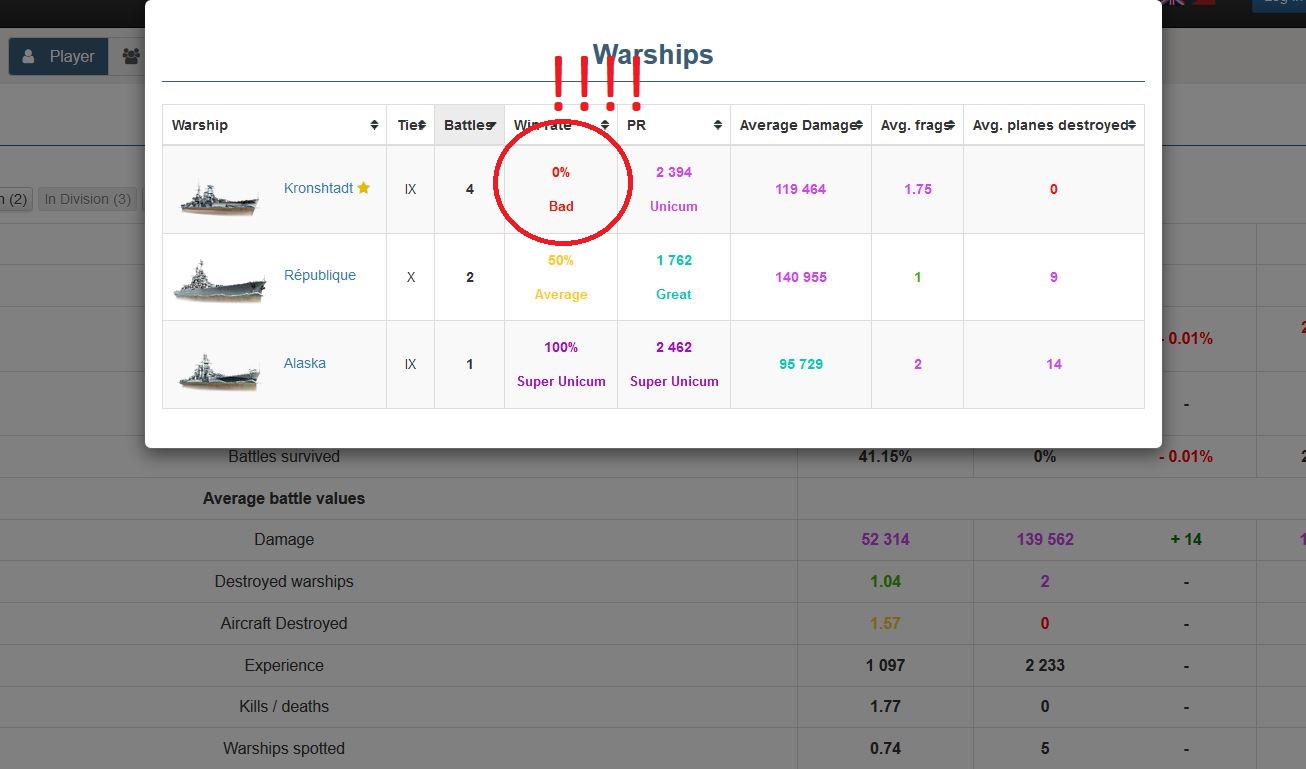Click Alaska planes destroyed value 14
Viewport: 1306px width, 769px height.
tap(1054, 364)
